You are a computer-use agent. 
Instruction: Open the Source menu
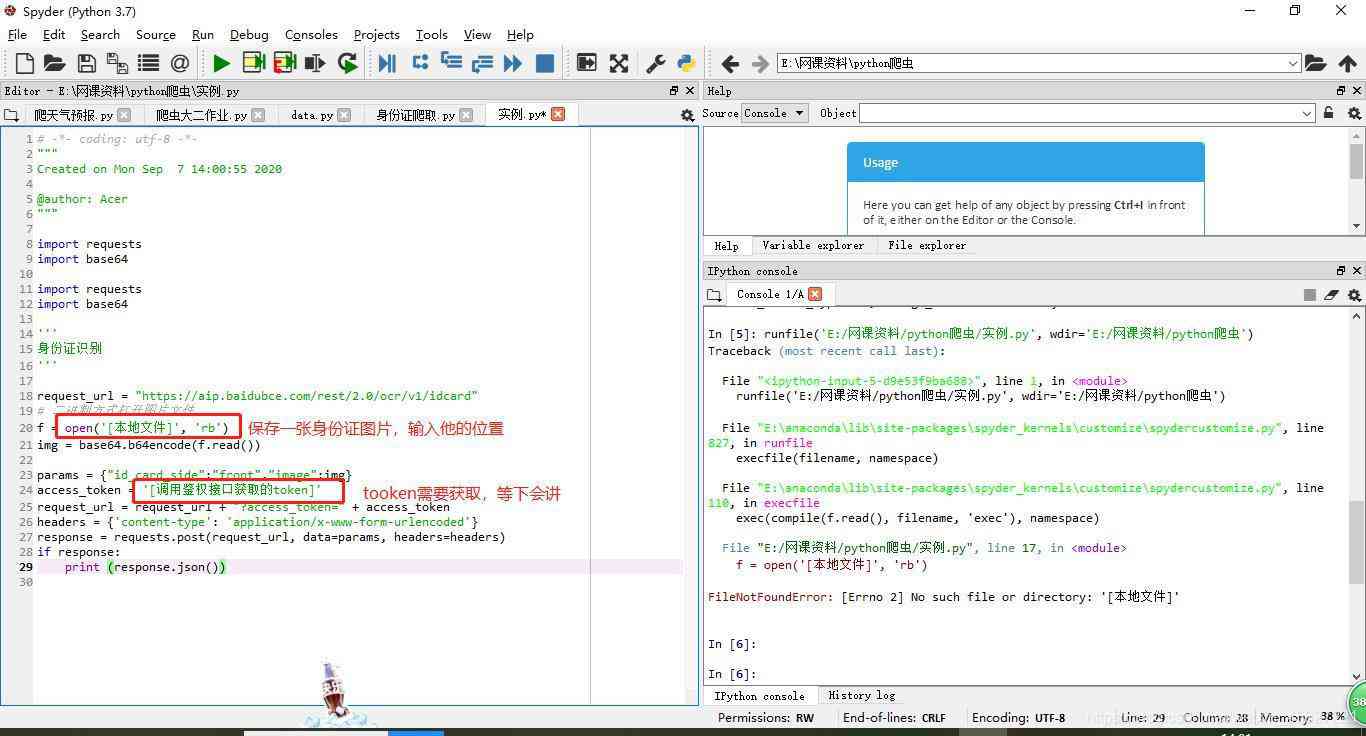pyautogui.click(x=155, y=34)
